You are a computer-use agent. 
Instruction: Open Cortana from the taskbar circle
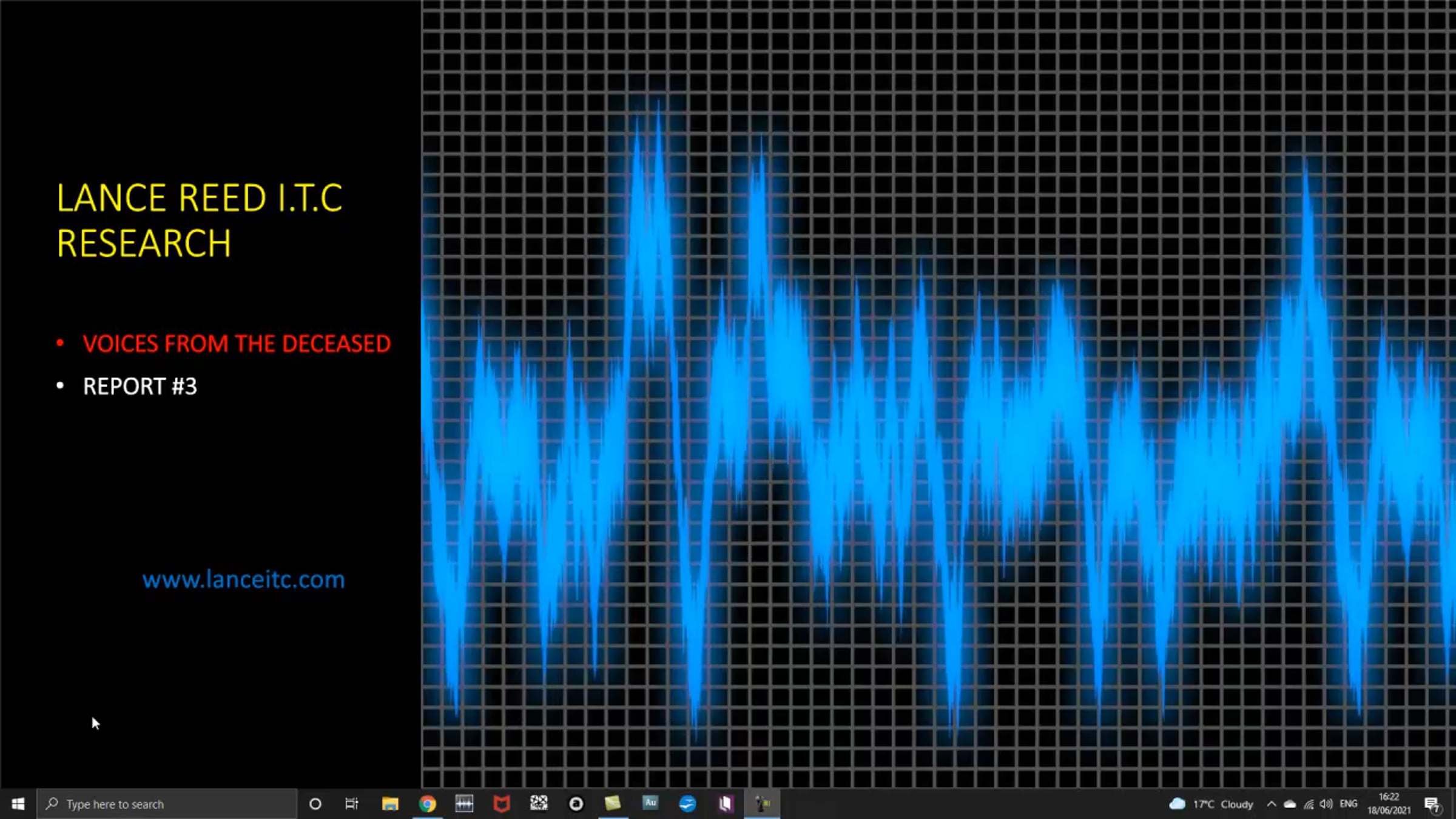coord(315,804)
